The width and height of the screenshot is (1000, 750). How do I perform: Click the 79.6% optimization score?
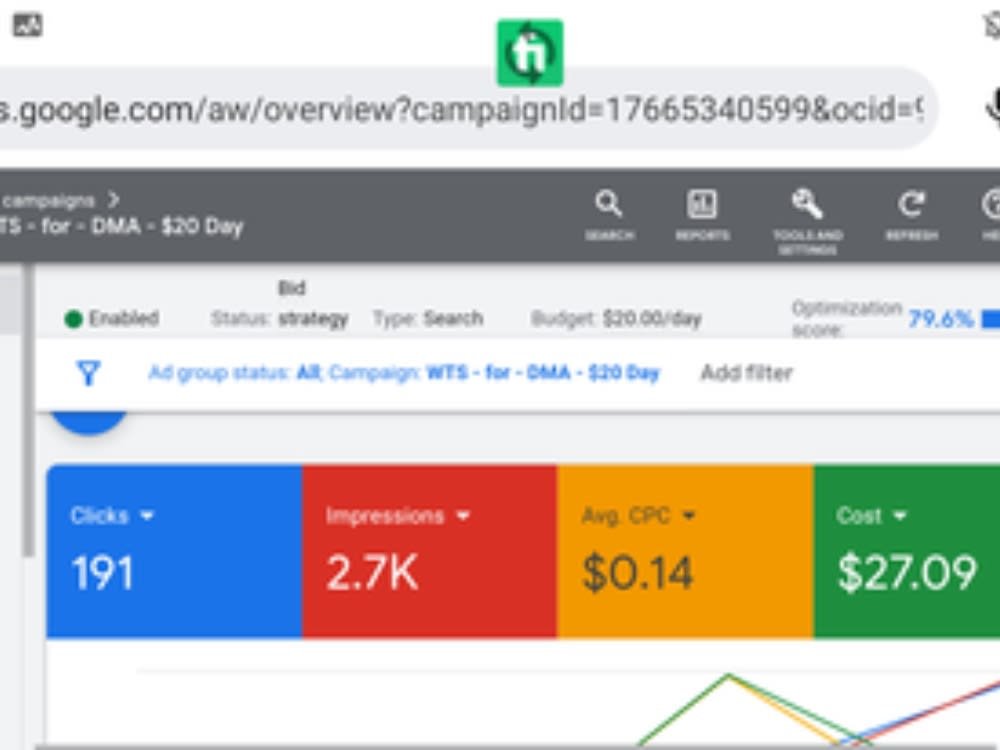[941, 318]
